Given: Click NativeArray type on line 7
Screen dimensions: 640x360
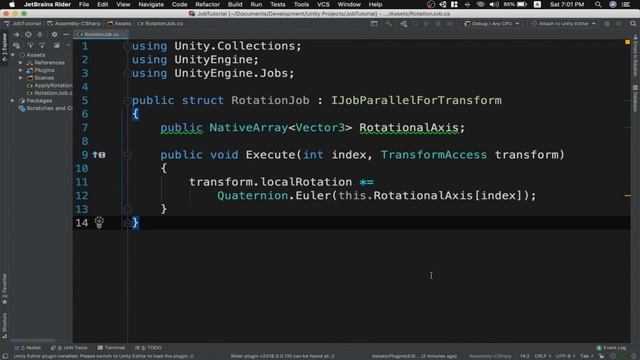Looking at the screenshot, I should tap(249, 128).
